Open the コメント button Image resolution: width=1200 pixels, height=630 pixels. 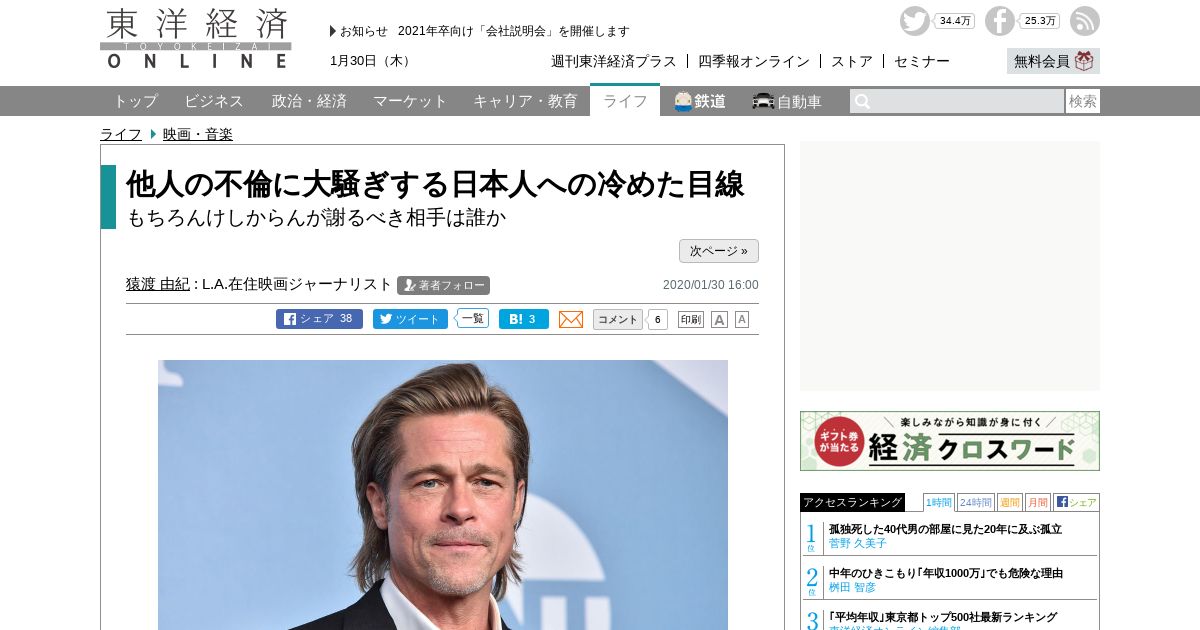[618, 319]
